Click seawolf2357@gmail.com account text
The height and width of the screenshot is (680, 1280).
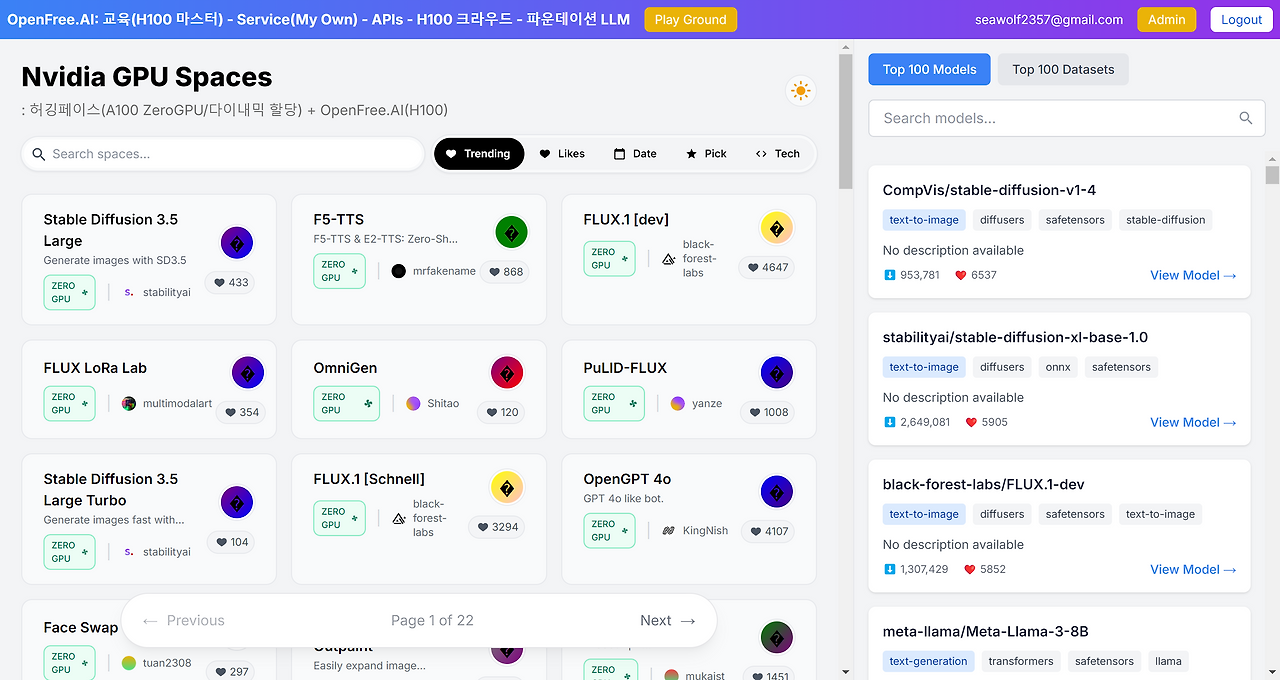(x=1049, y=20)
